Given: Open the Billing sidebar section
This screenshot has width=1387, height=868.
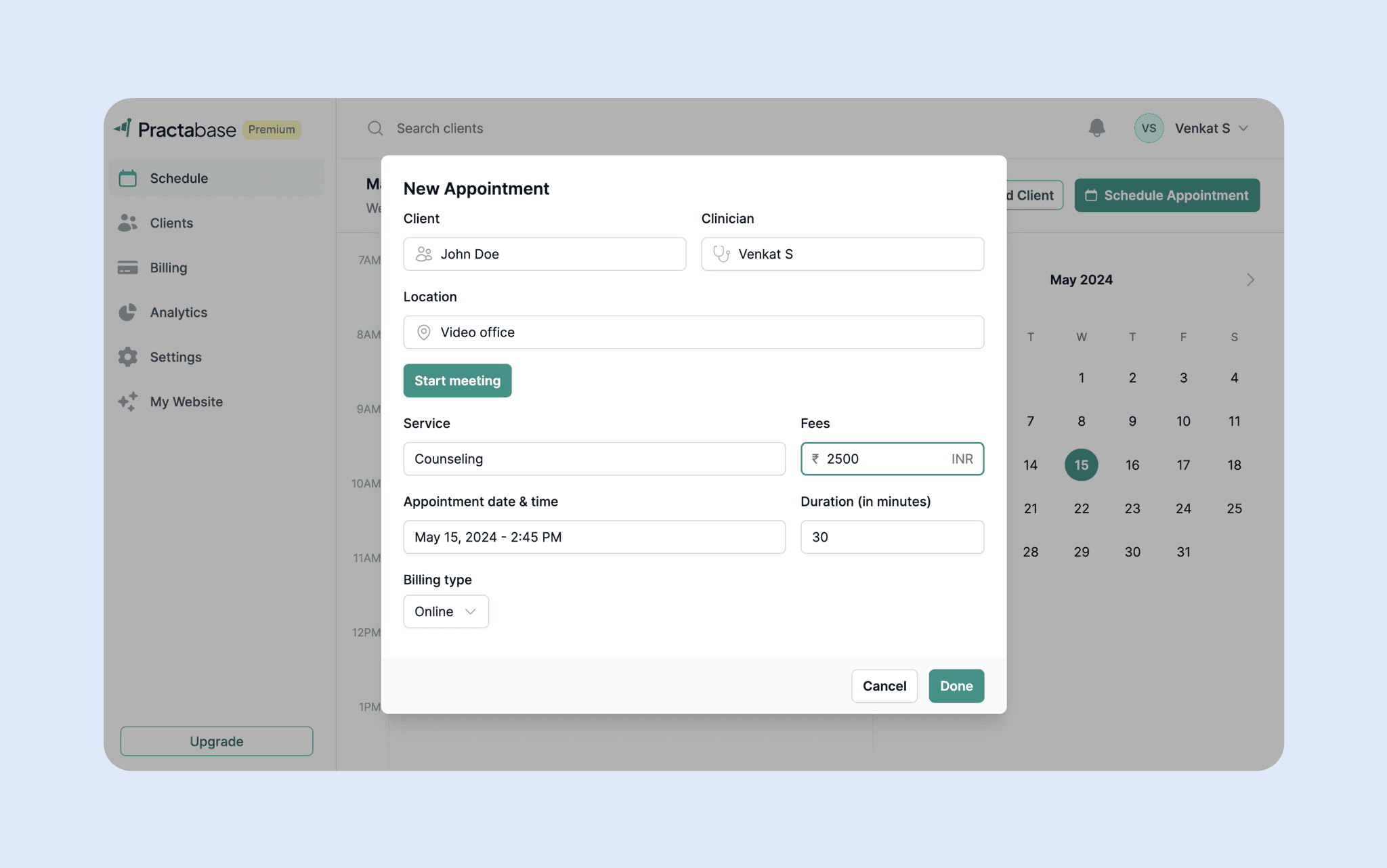Looking at the screenshot, I should 168,267.
